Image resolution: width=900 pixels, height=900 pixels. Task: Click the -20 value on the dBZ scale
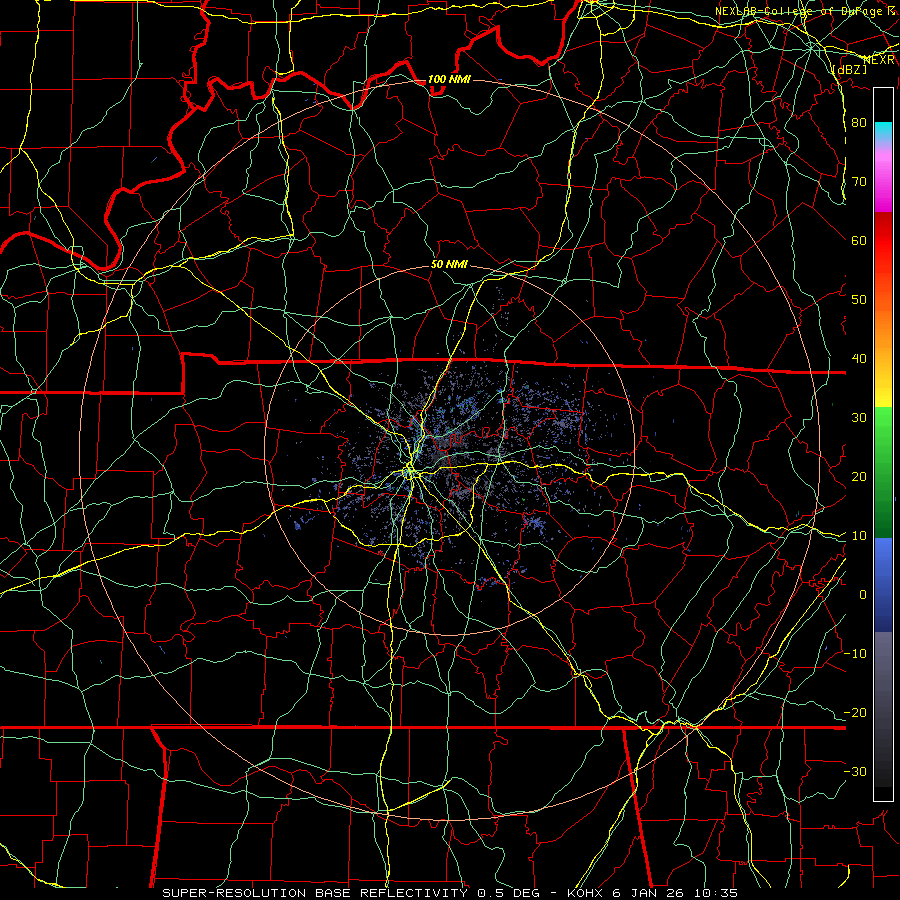[855, 713]
